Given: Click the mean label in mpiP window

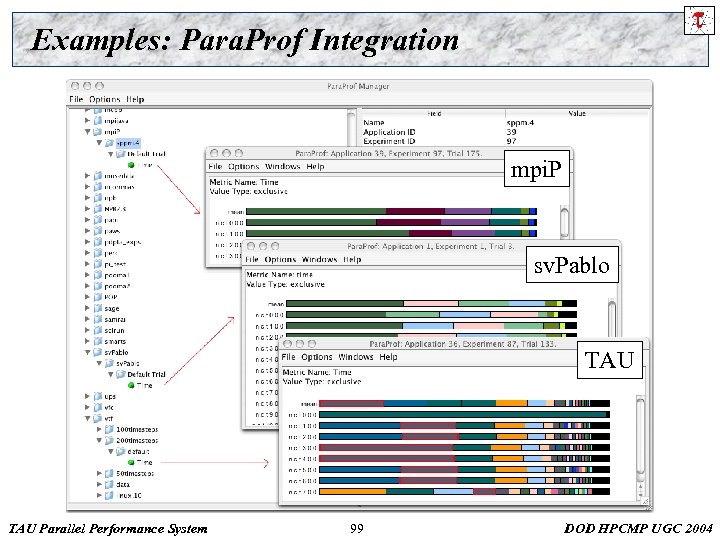Looking at the screenshot, I should 236,212.
